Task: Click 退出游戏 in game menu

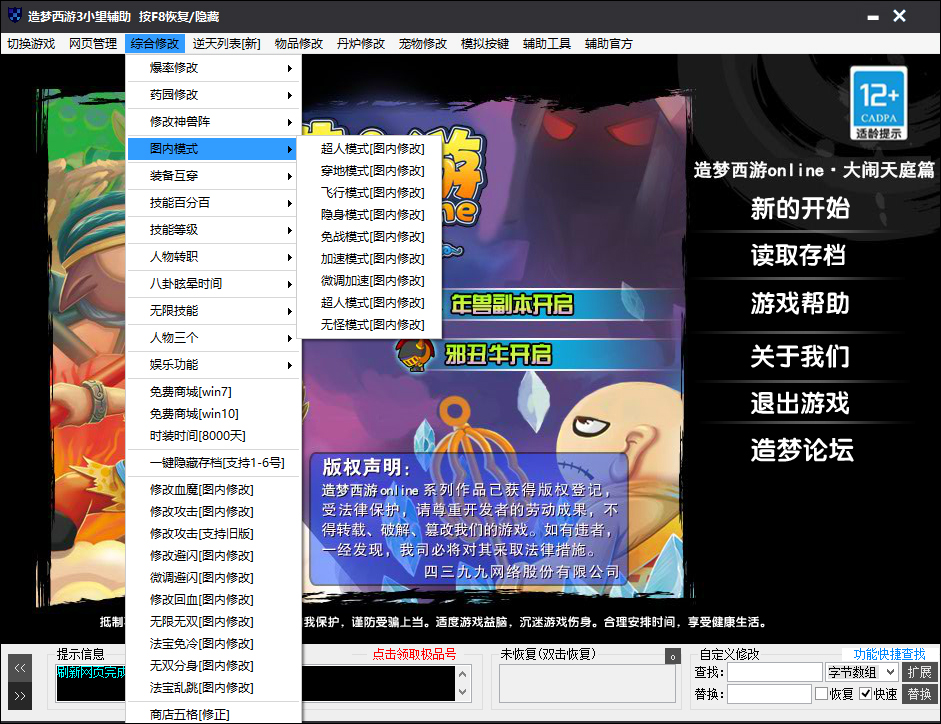Action: point(800,403)
